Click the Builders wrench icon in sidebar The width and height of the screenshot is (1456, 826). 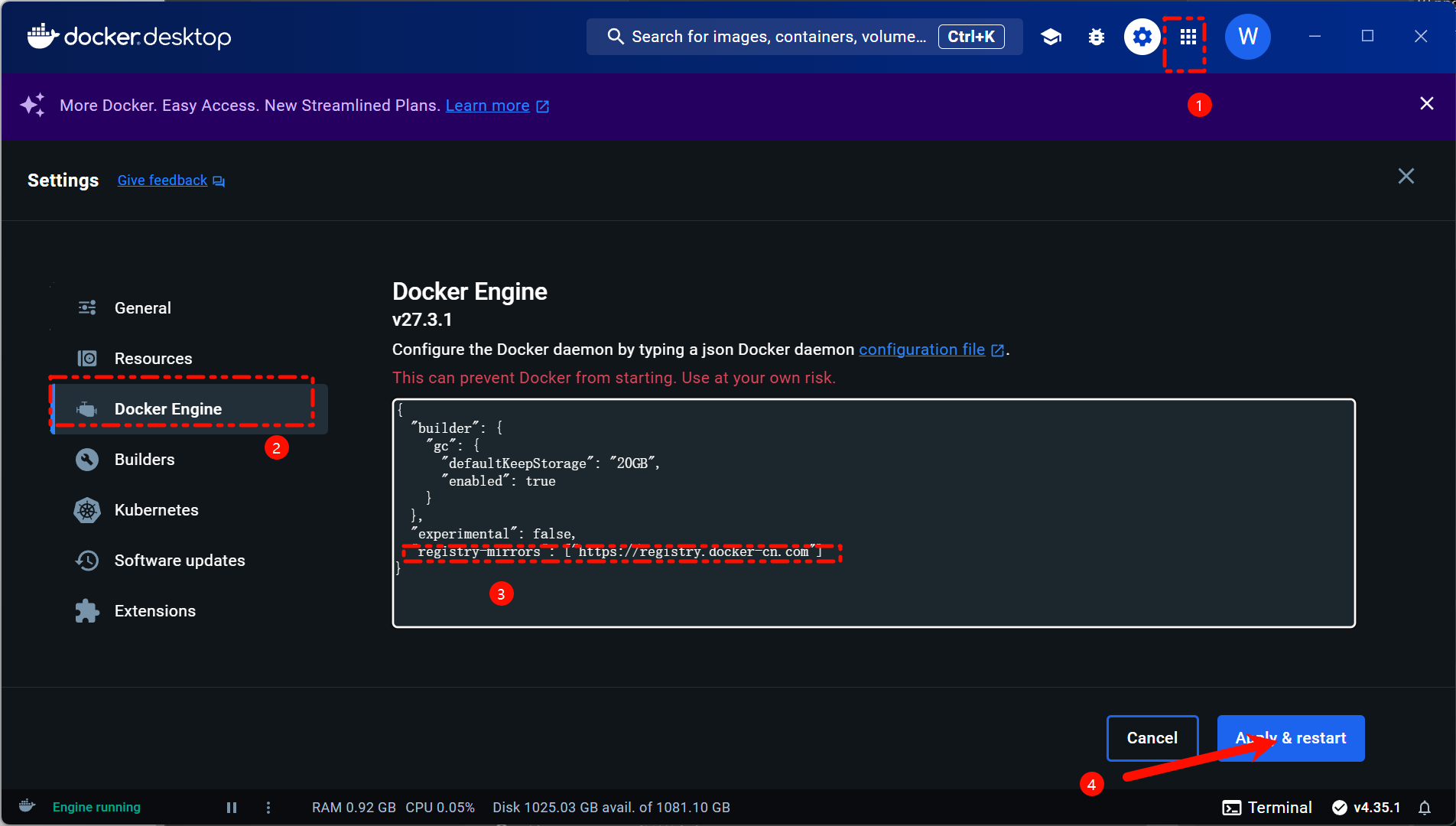pyautogui.click(x=87, y=460)
